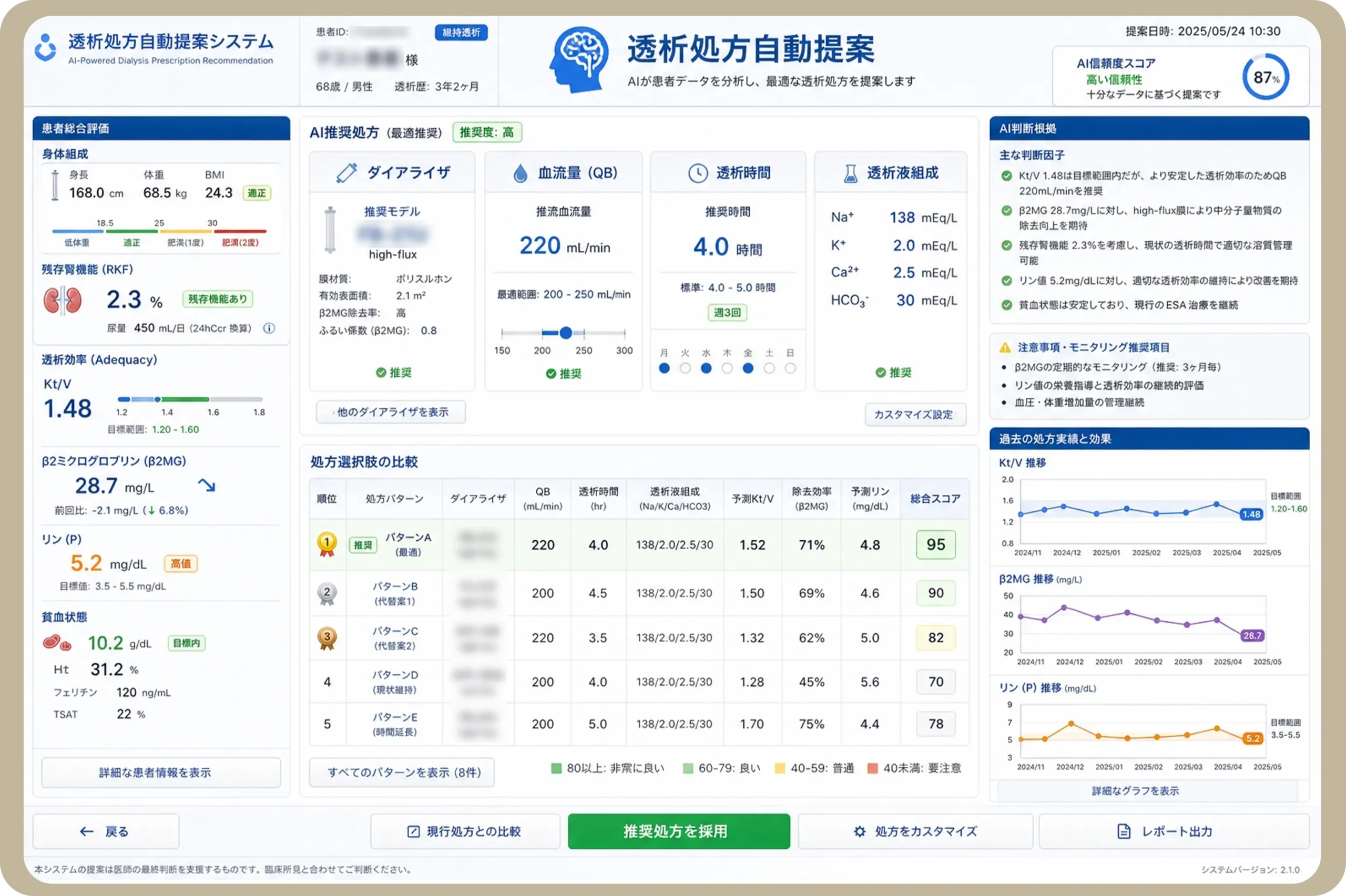This screenshot has height=896, width=1346.
Task: Select the パターンA (最適) row
Action: click(x=639, y=544)
